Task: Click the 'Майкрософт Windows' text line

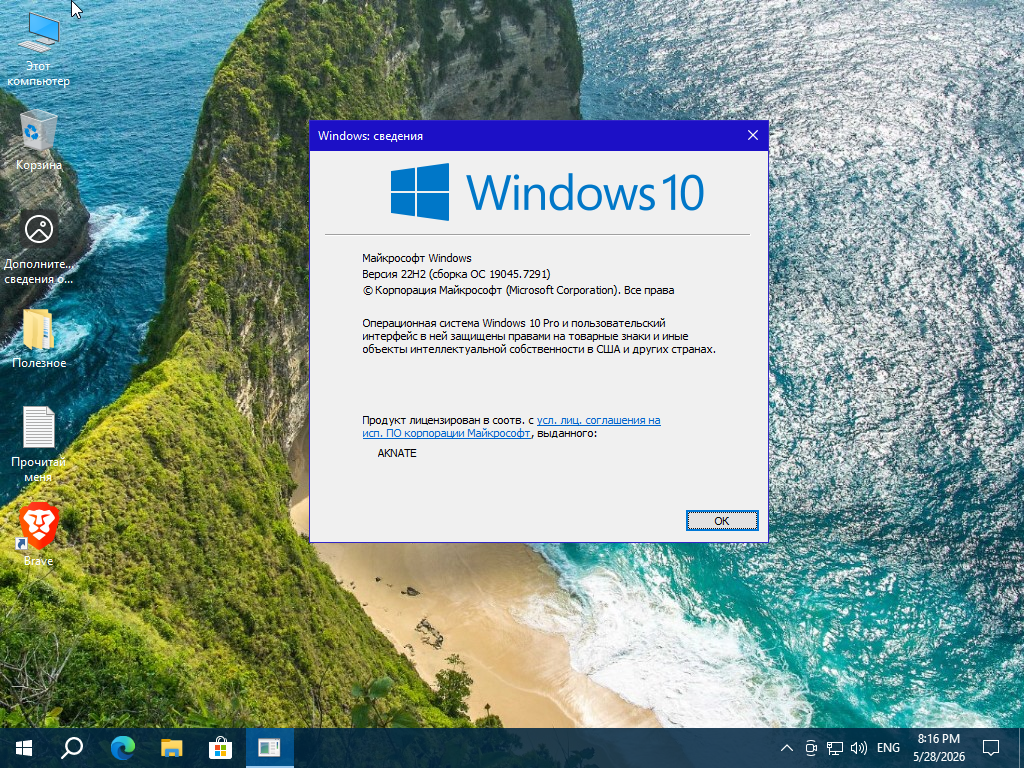Action: point(417,258)
